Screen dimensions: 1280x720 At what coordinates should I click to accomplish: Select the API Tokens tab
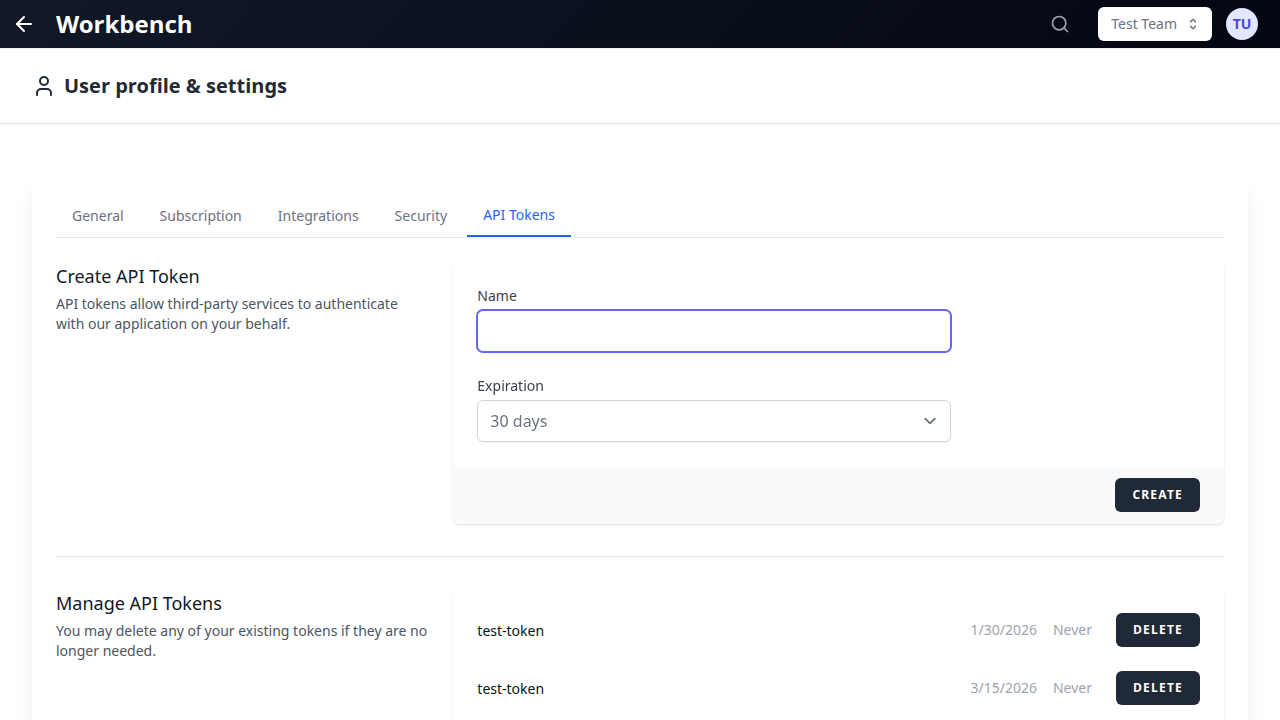(x=519, y=215)
